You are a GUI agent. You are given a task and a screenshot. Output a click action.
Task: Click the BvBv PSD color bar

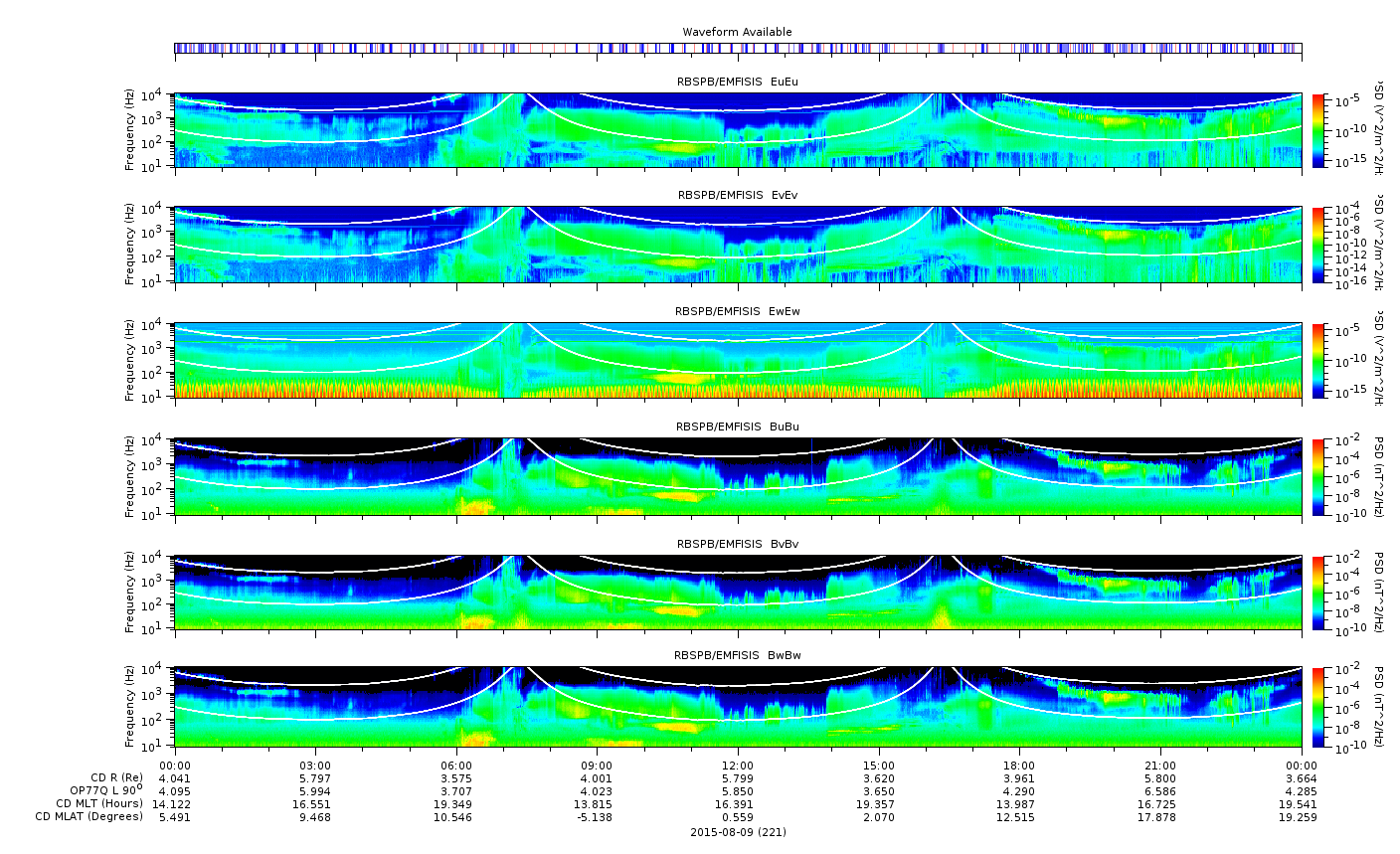click(1318, 592)
